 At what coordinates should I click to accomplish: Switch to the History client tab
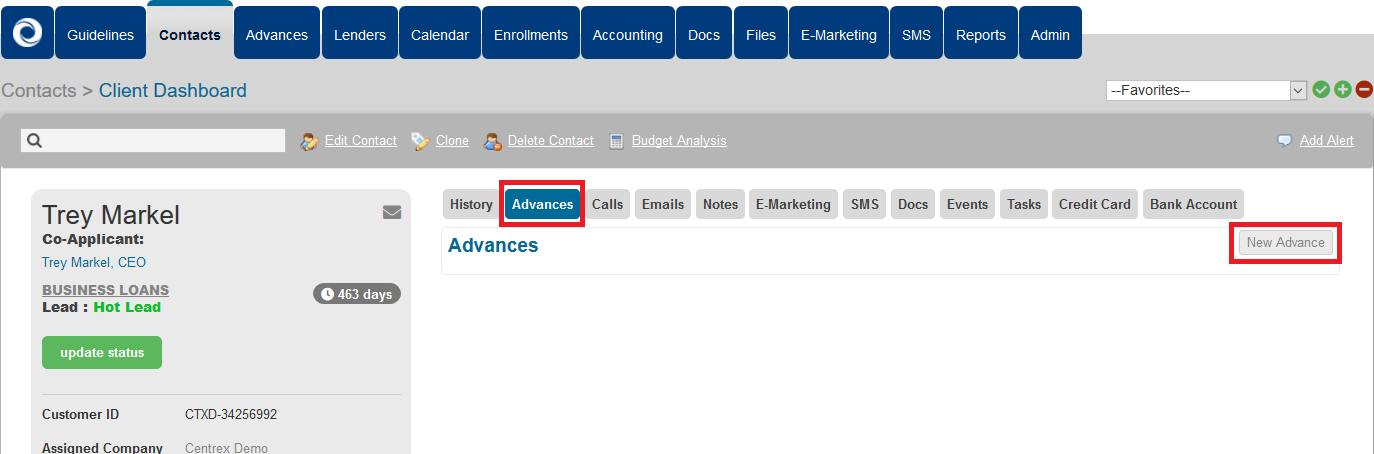(x=471, y=204)
